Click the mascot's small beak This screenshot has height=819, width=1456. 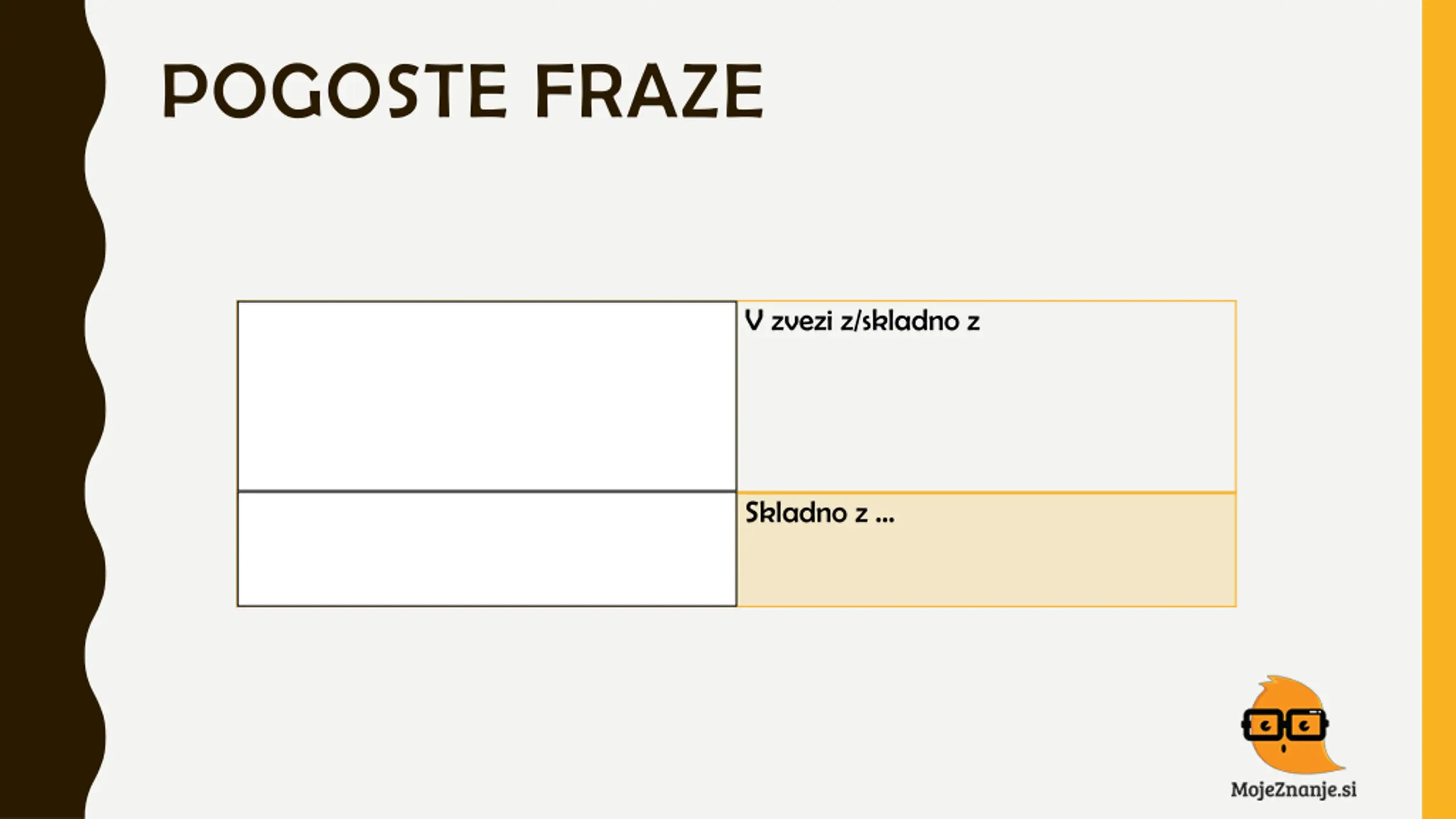[x=1283, y=747]
